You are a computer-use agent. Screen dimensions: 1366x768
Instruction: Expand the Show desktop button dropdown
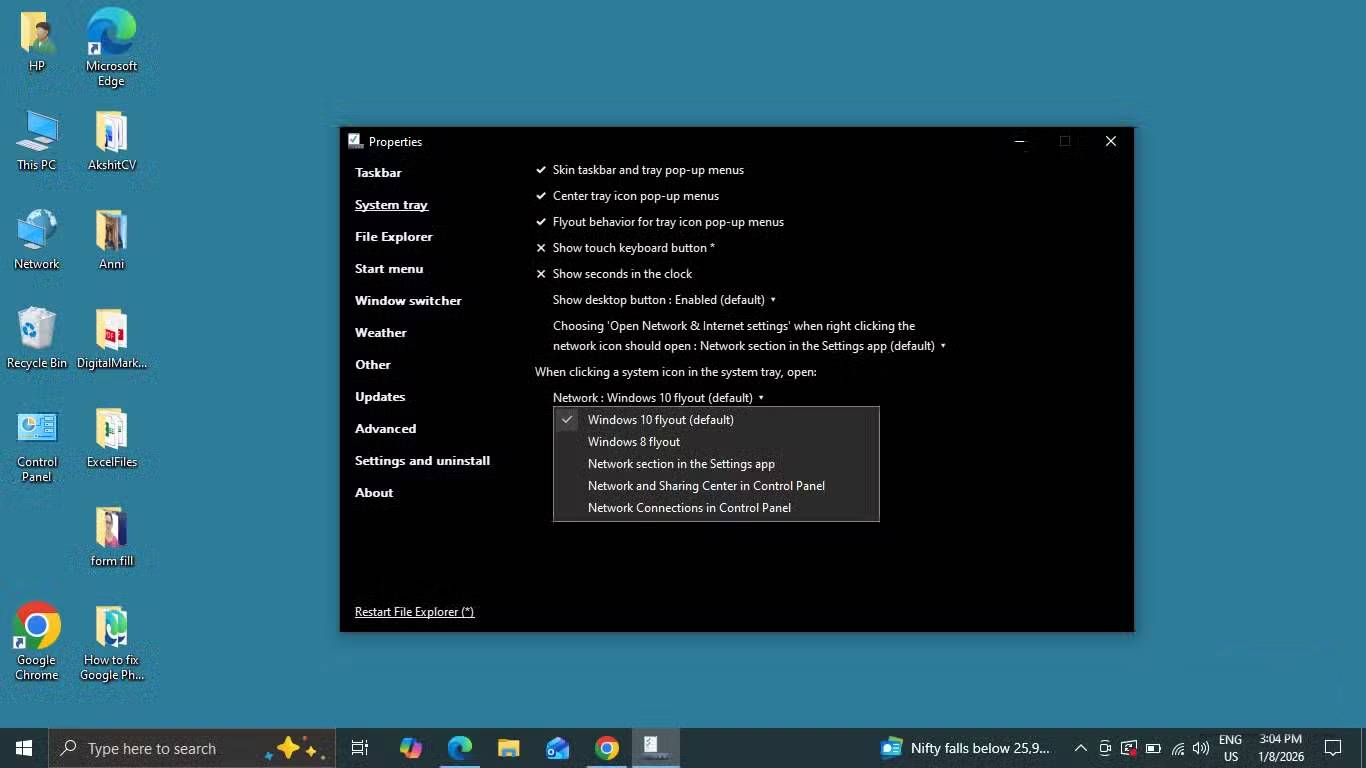[664, 300]
